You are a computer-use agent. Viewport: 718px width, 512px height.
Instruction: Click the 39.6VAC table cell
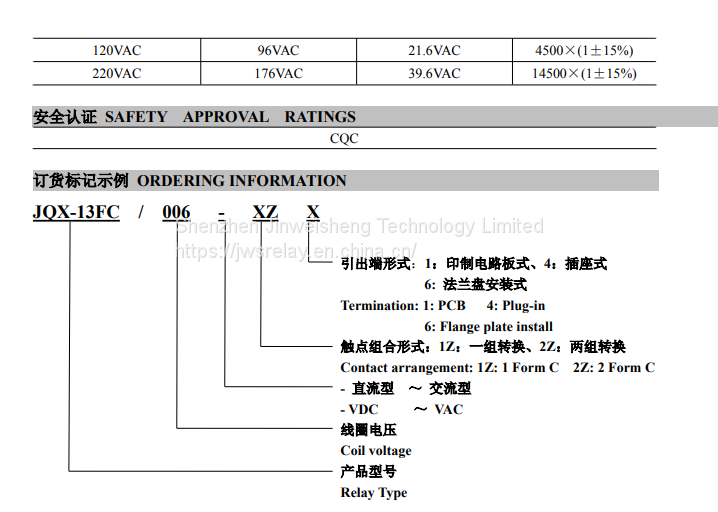click(434, 73)
